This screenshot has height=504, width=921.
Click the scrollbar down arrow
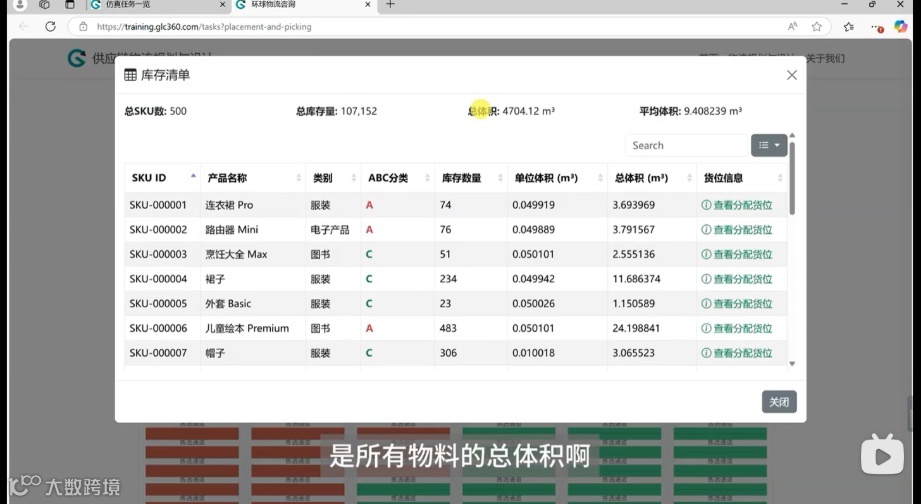(792, 364)
